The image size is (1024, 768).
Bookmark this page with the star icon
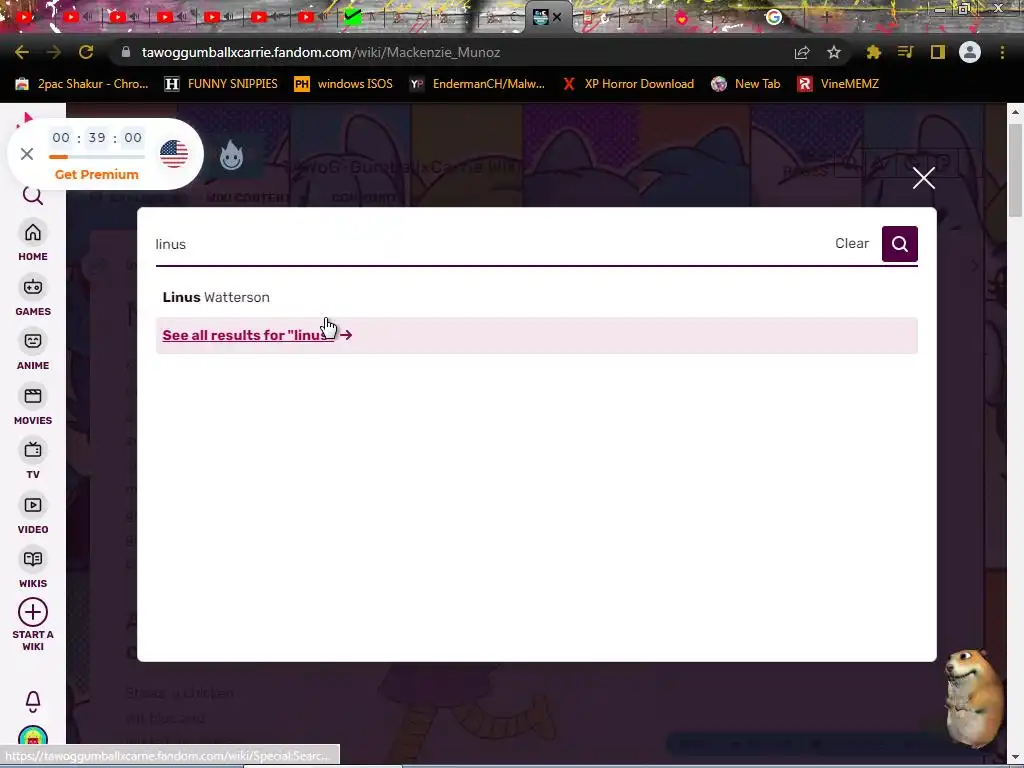click(x=833, y=53)
